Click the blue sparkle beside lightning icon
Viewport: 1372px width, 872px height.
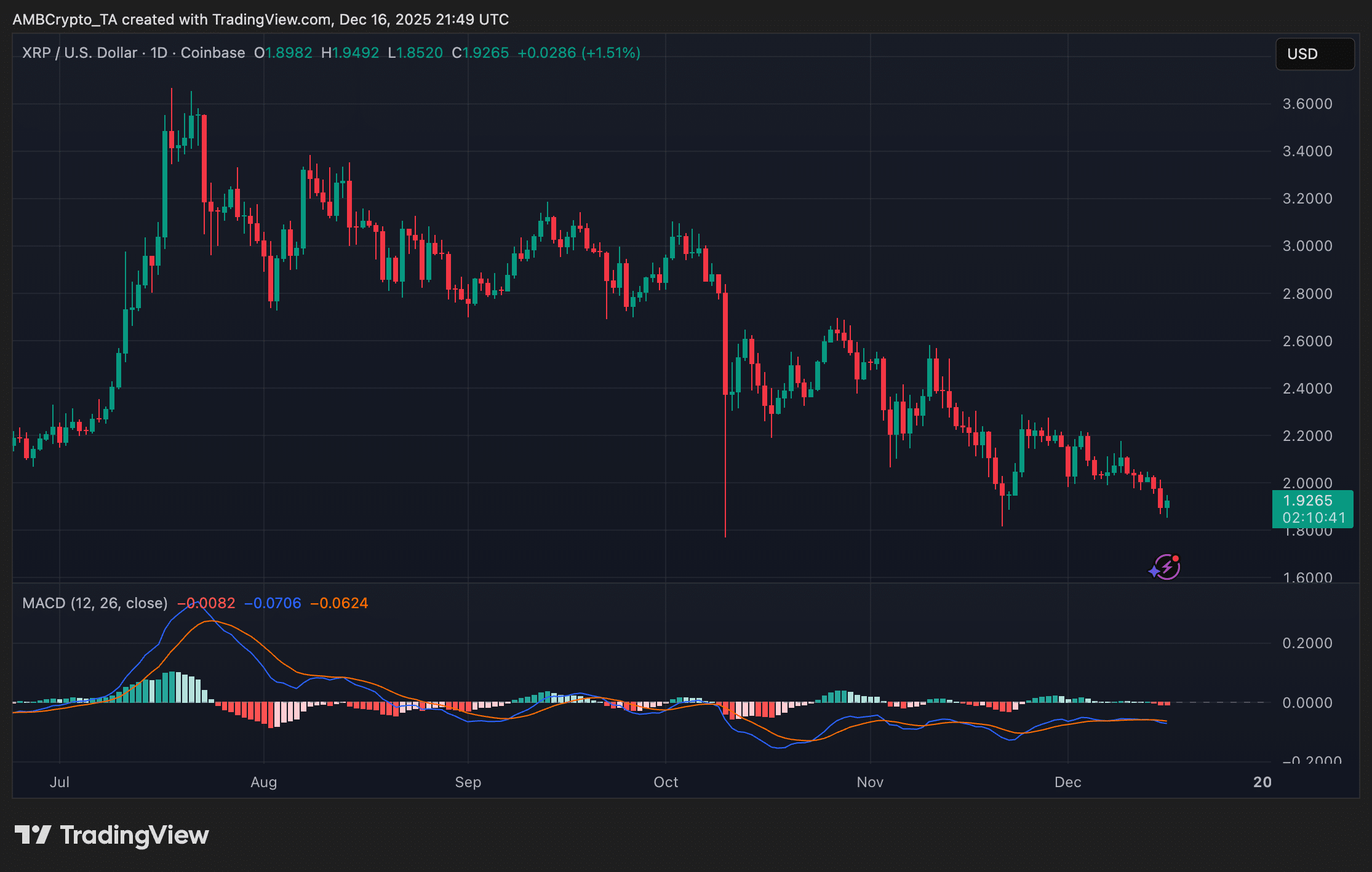(x=1154, y=573)
